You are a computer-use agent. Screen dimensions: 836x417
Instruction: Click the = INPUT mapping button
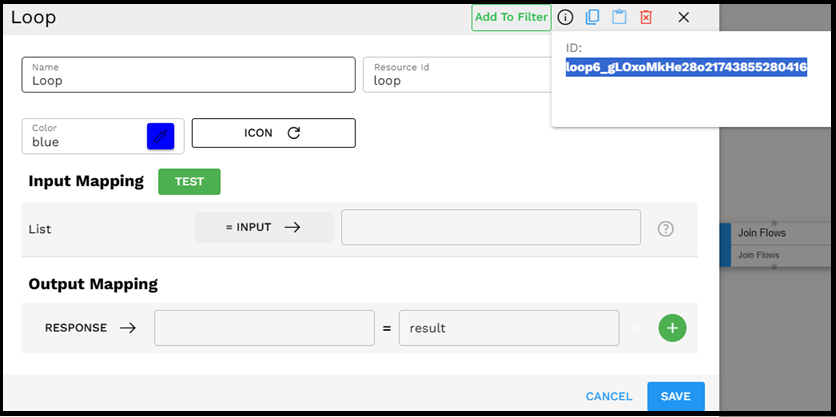point(264,227)
